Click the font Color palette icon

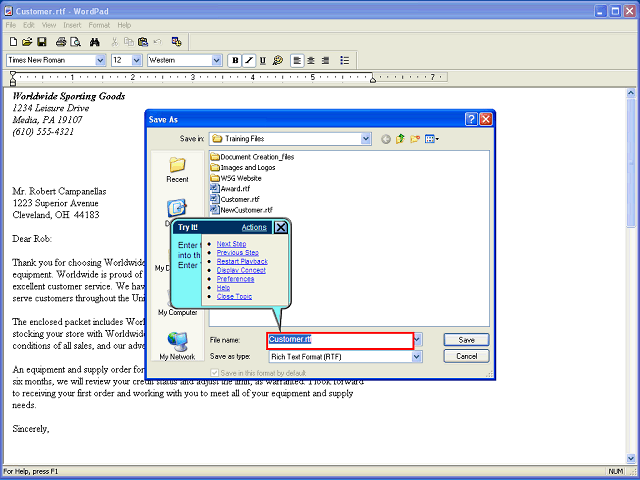(x=278, y=60)
